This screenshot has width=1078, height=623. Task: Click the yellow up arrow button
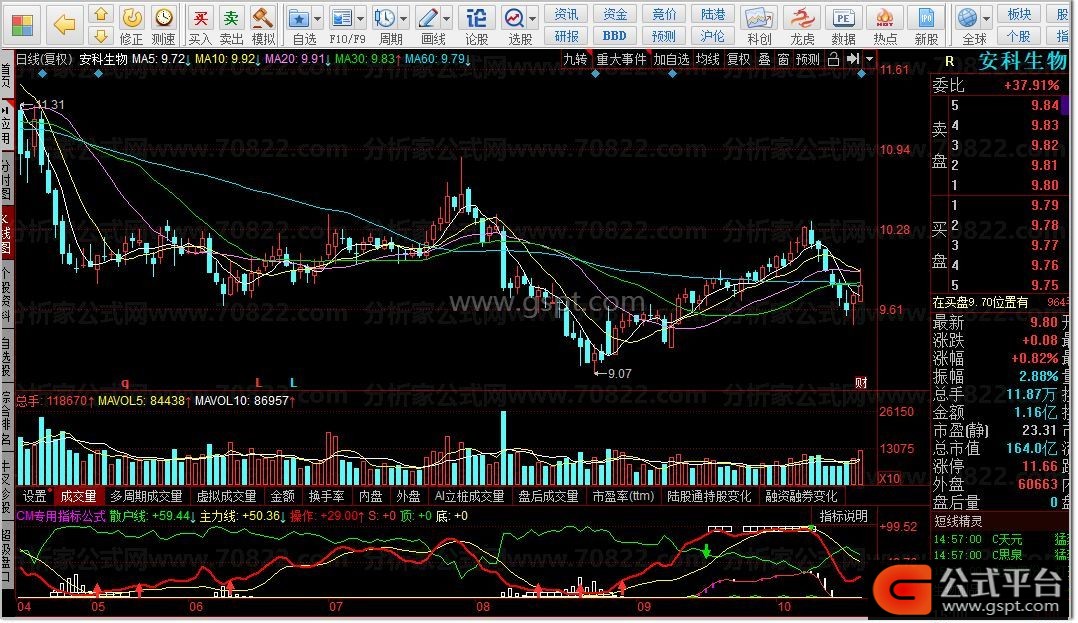pos(101,14)
